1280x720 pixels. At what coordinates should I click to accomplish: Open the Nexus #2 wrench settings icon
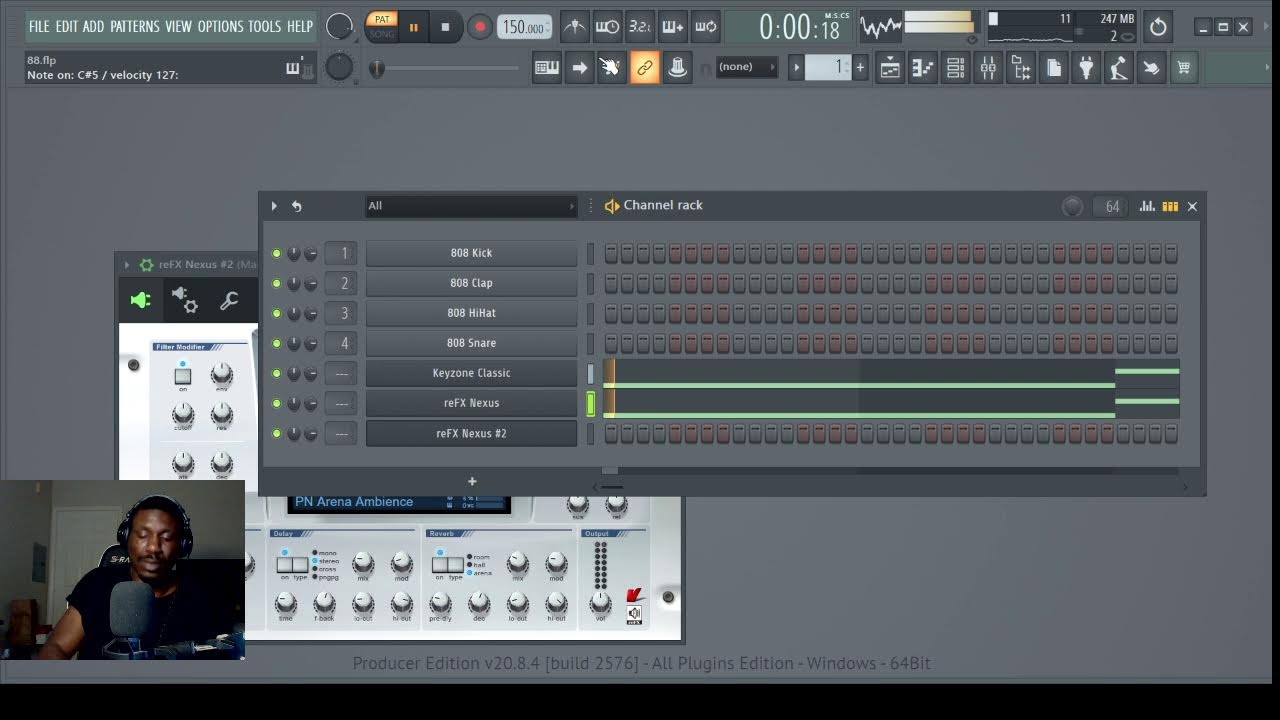(229, 300)
